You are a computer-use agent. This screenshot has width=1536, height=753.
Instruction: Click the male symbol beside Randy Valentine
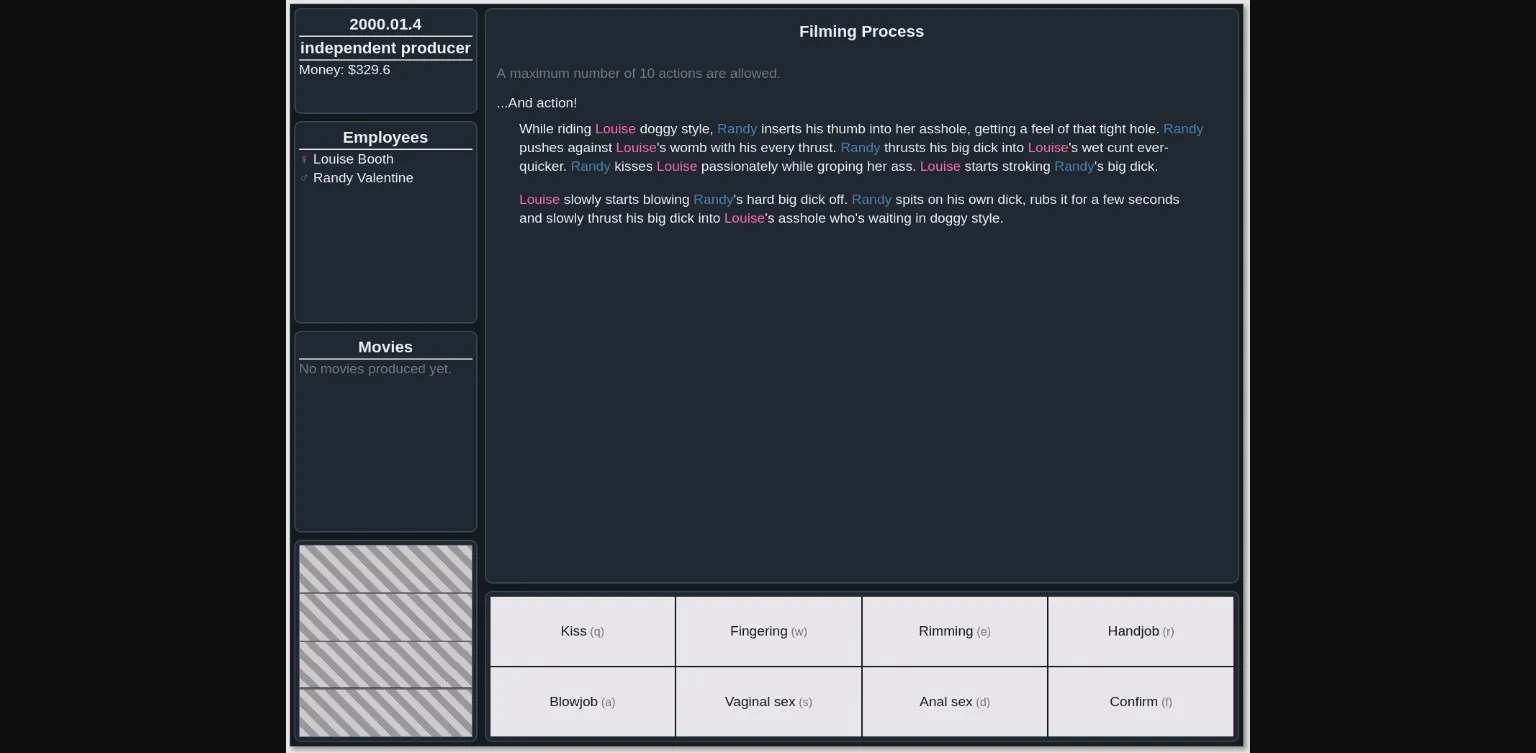coord(304,178)
